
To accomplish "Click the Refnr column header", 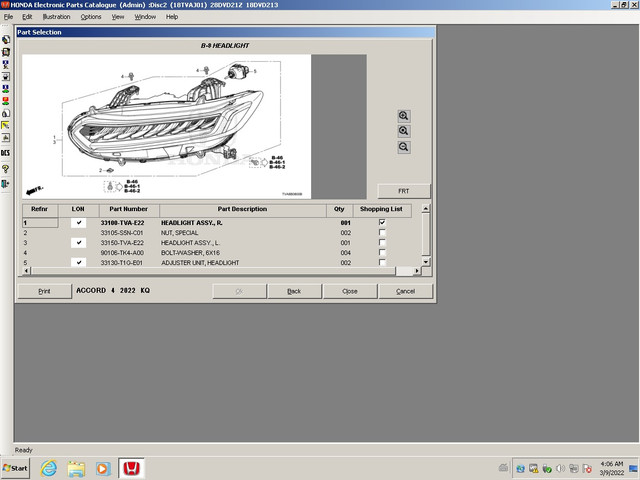I will click(x=40, y=209).
